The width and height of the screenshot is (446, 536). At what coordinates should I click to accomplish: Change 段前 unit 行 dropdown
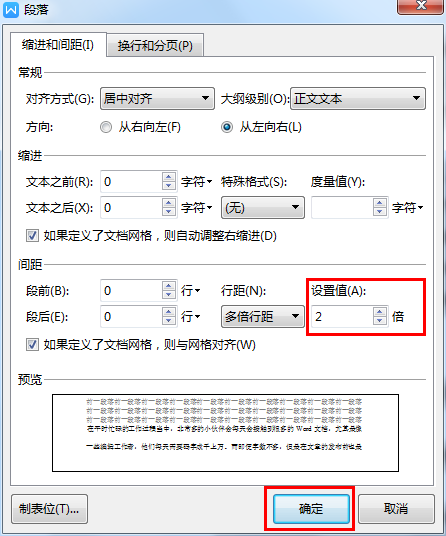(190, 291)
